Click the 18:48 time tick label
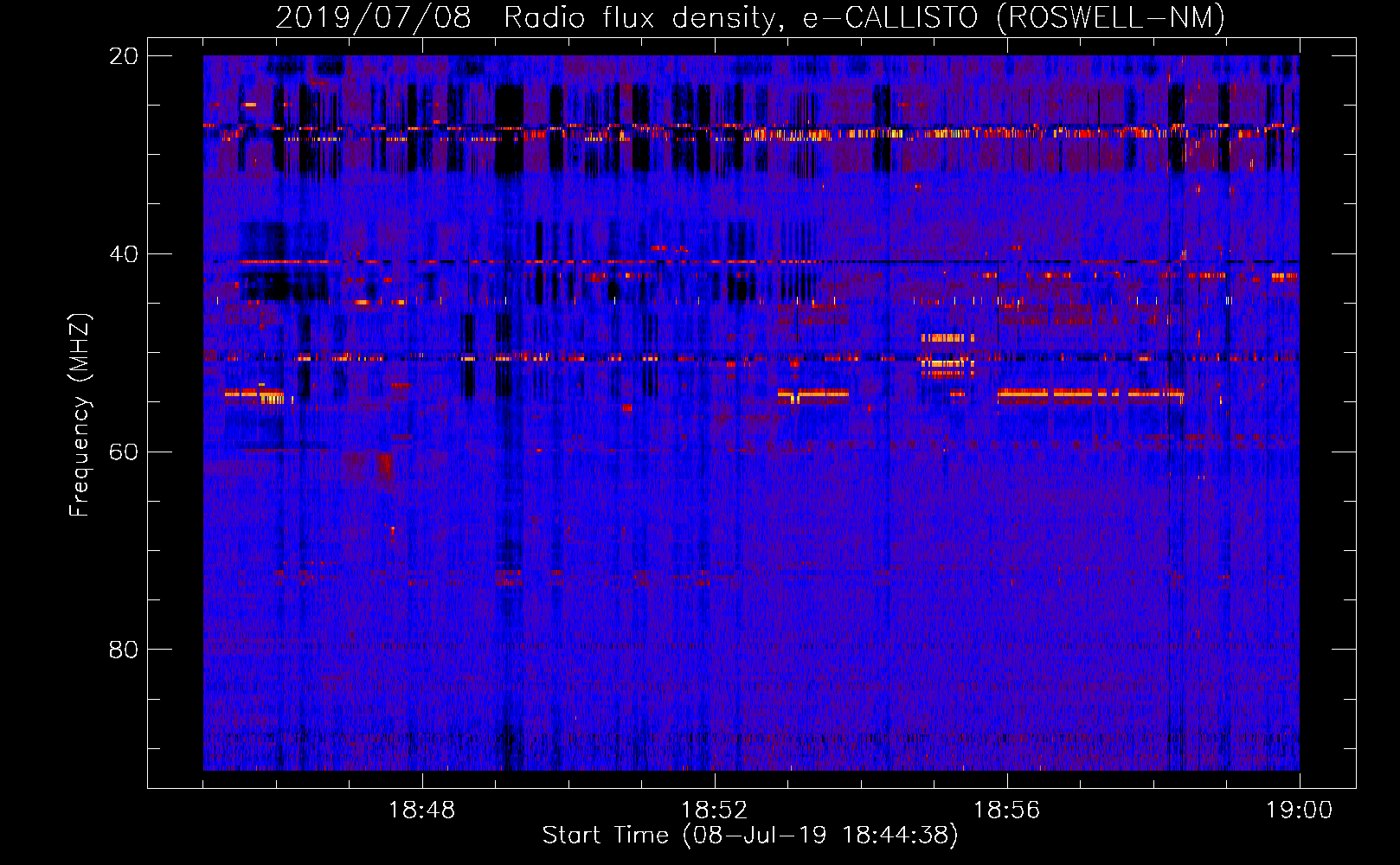The width and height of the screenshot is (1400, 865). [421, 811]
